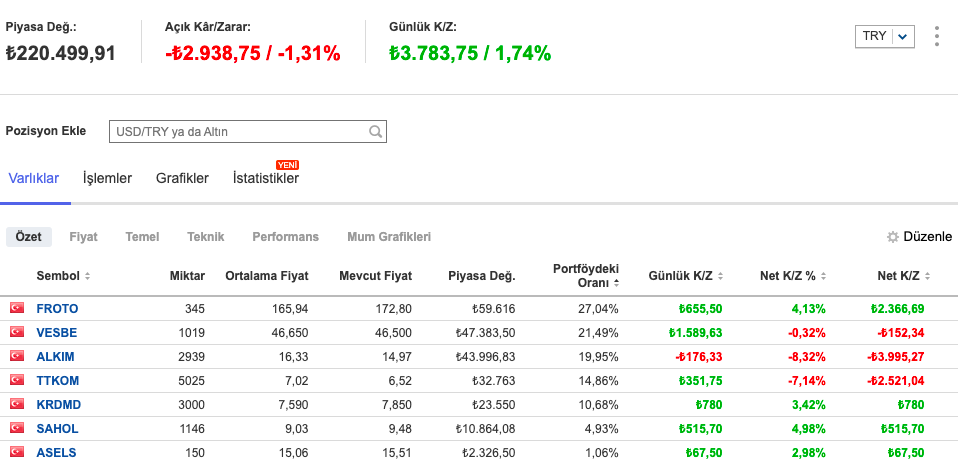Image resolution: width=958 pixels, height=469 pixels.
Task: Select the Teknik view filter
Action: click(x=205, y=237)
